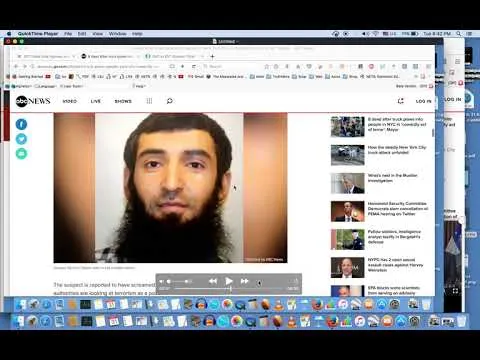Open Bergdahl's defense story link
The image size is (480, 360).
pos(394,236)
